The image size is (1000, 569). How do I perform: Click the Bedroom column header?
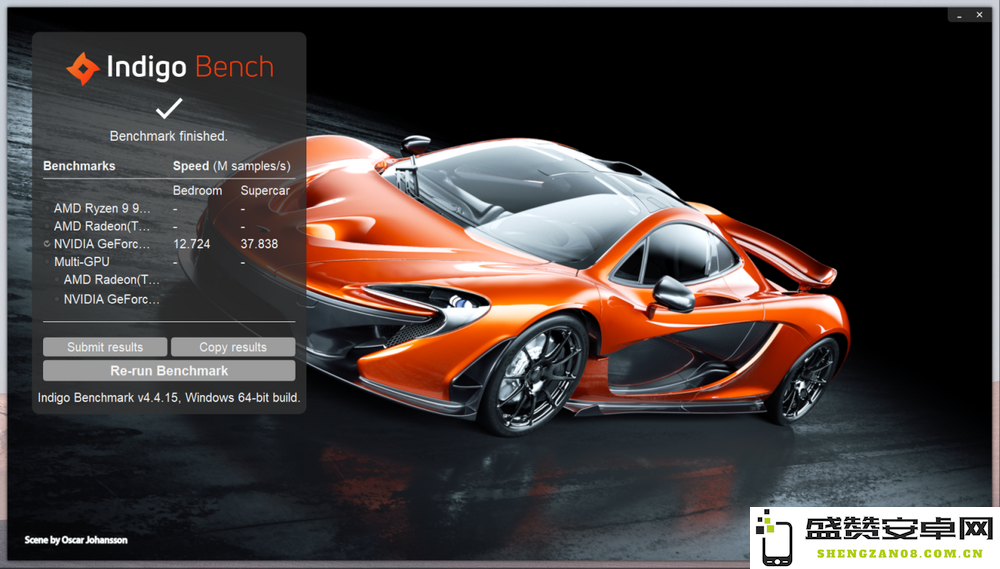coord(197,190)
